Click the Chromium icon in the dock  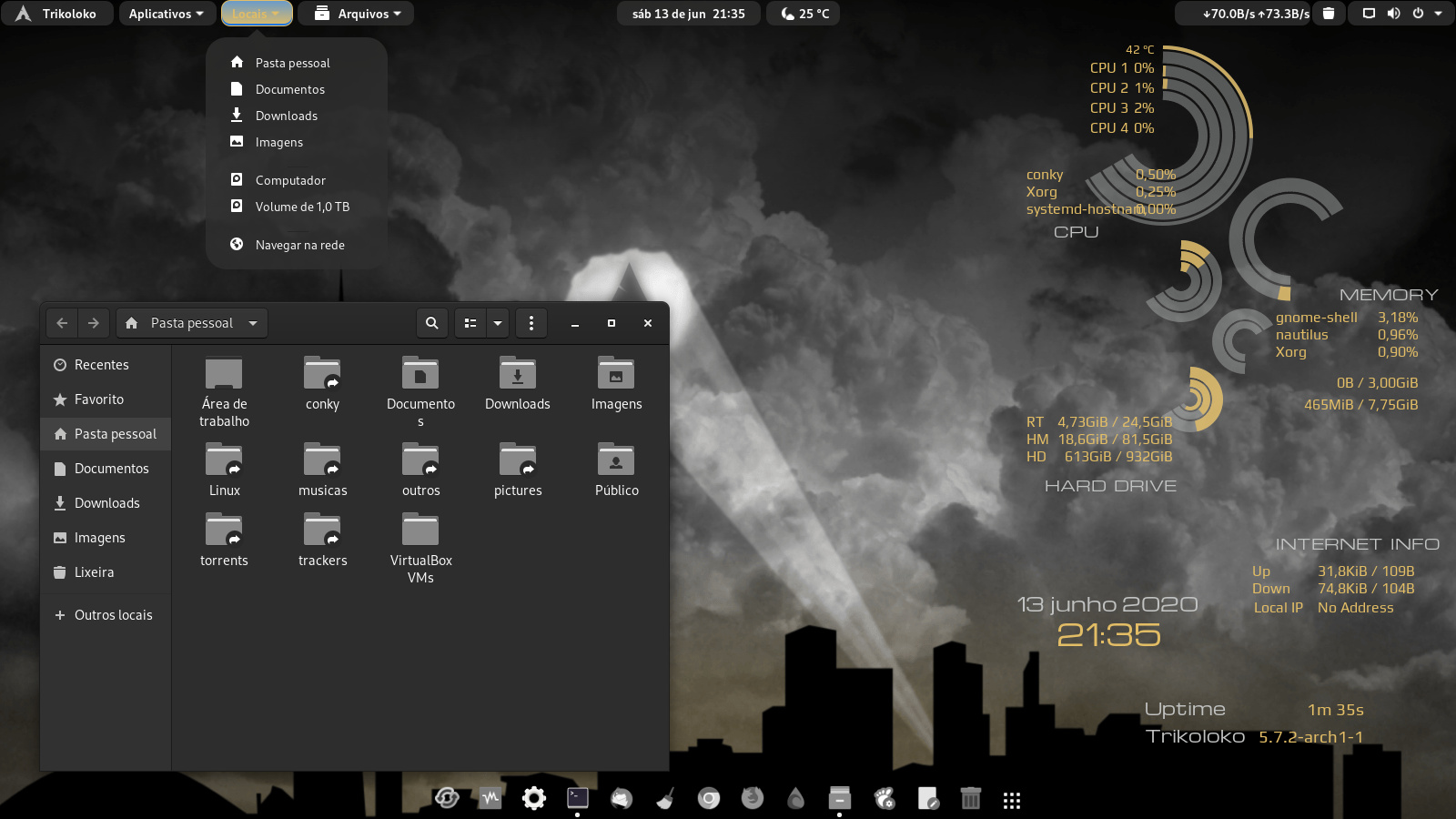point(709,799)
